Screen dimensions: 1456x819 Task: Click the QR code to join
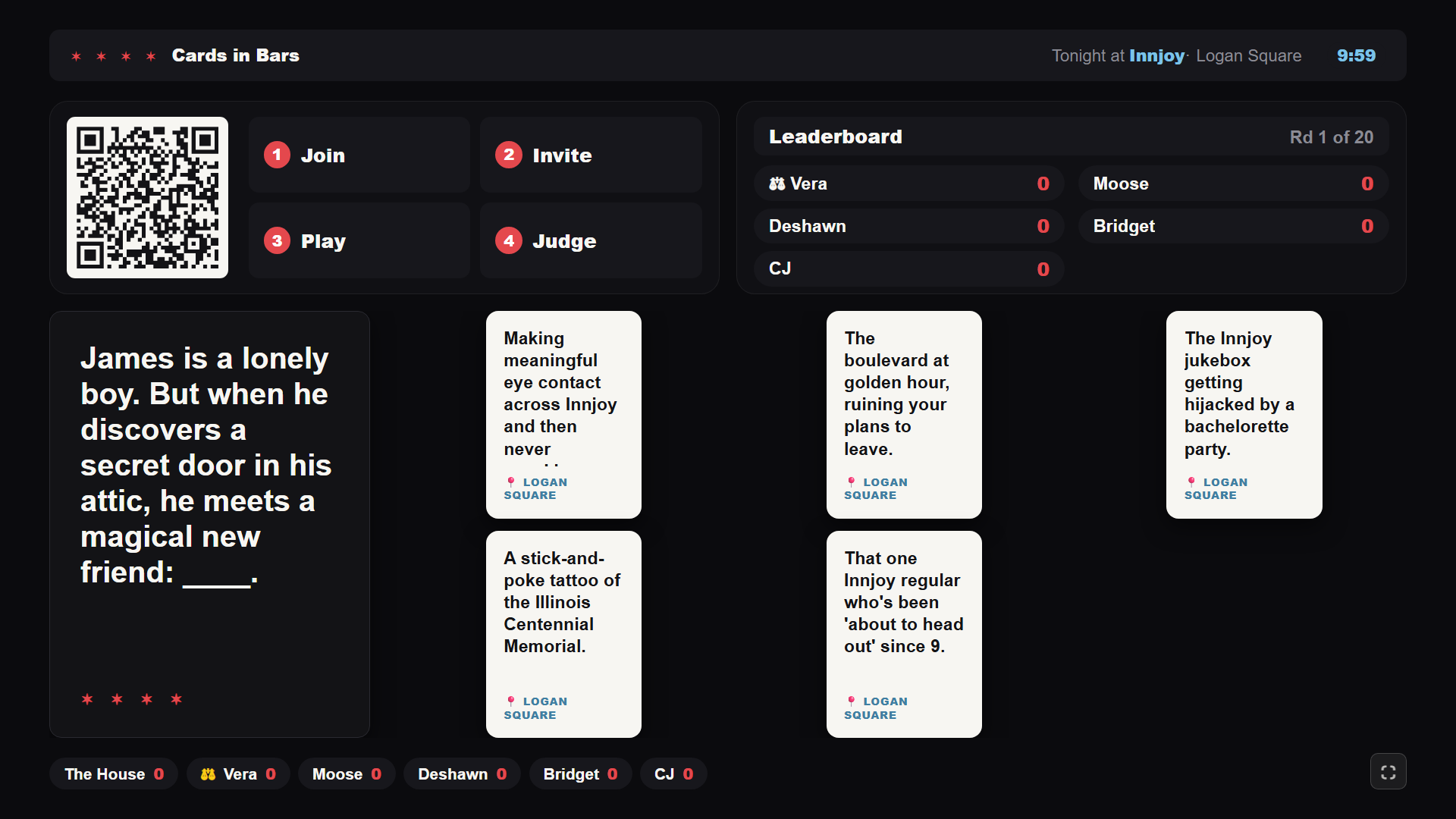click(x=147, y=197)
